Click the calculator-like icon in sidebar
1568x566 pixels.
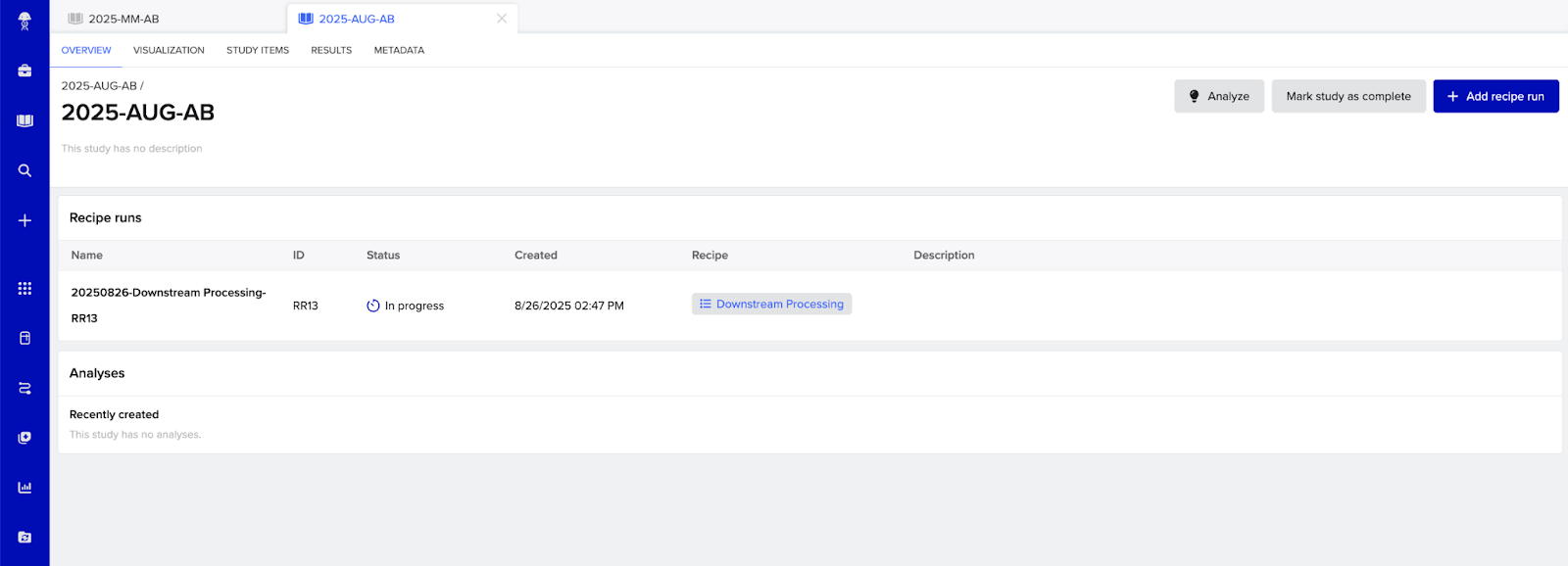[24, 338]
